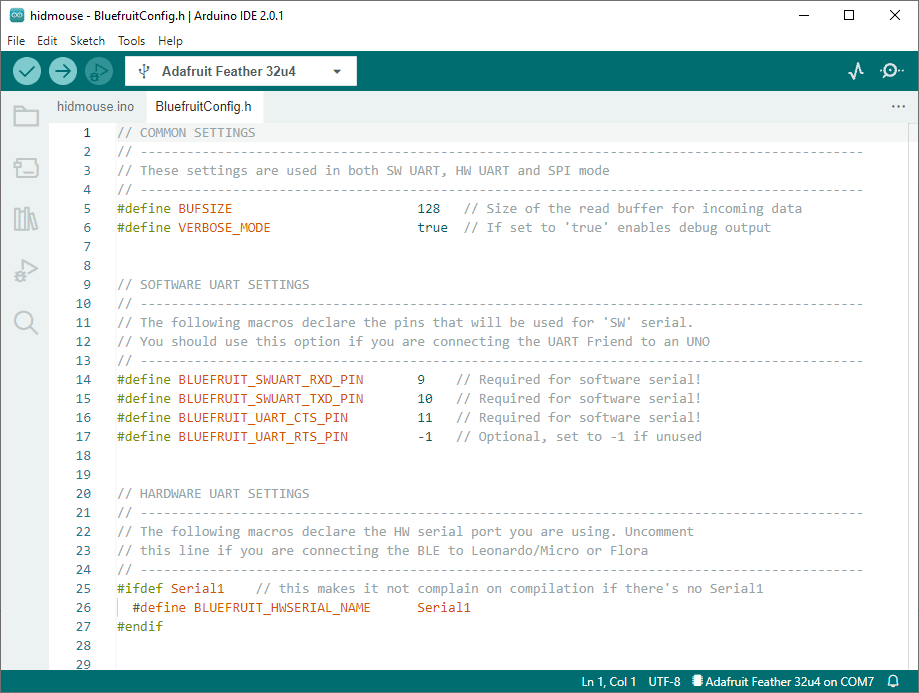This screenshot has width=919, height=693.
Task: Click the HARDWARE UART SETTINGS comment
Action: (213, 494)
